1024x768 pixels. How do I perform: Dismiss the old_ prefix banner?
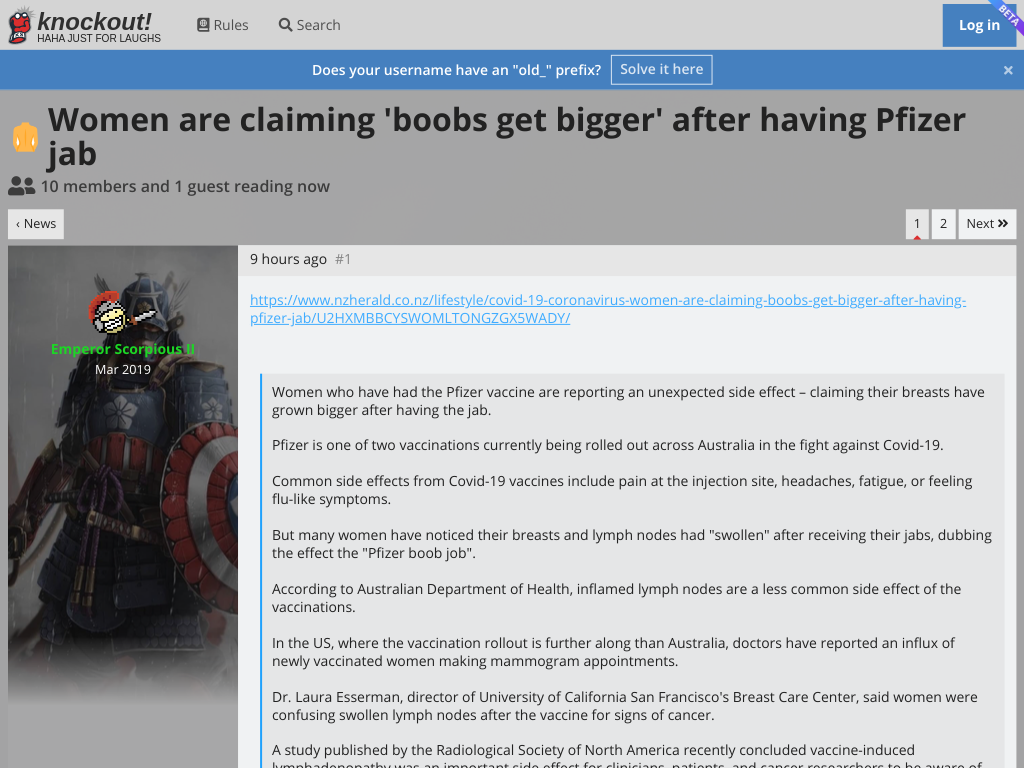tap(1008, 70)
